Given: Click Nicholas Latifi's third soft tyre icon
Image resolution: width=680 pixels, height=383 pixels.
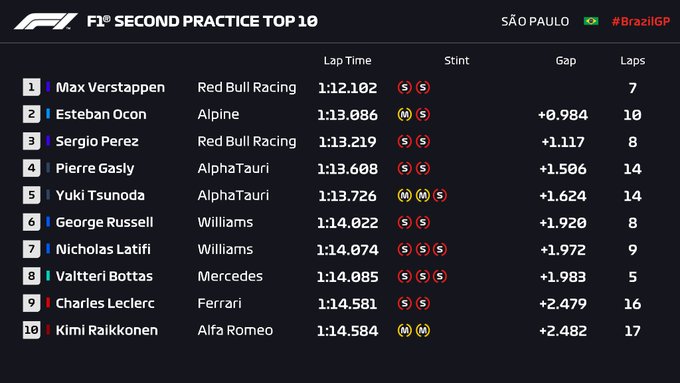Looking at the screenshot, I should point(440,249).
